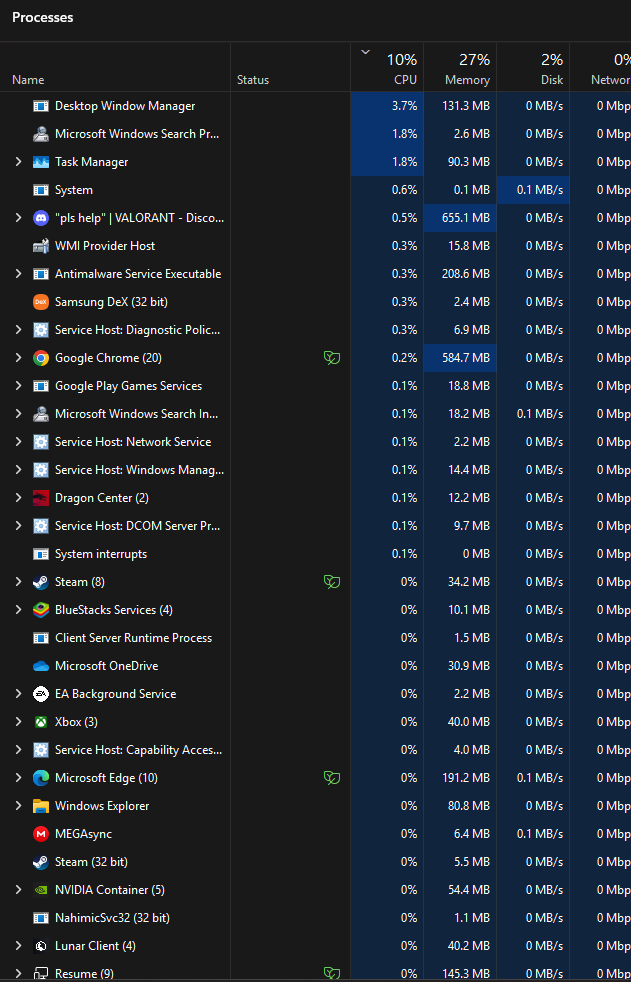Click the Service Host: Network Service gear icon
This screenshot has height=982, width=631.
[x=41, y=442]
